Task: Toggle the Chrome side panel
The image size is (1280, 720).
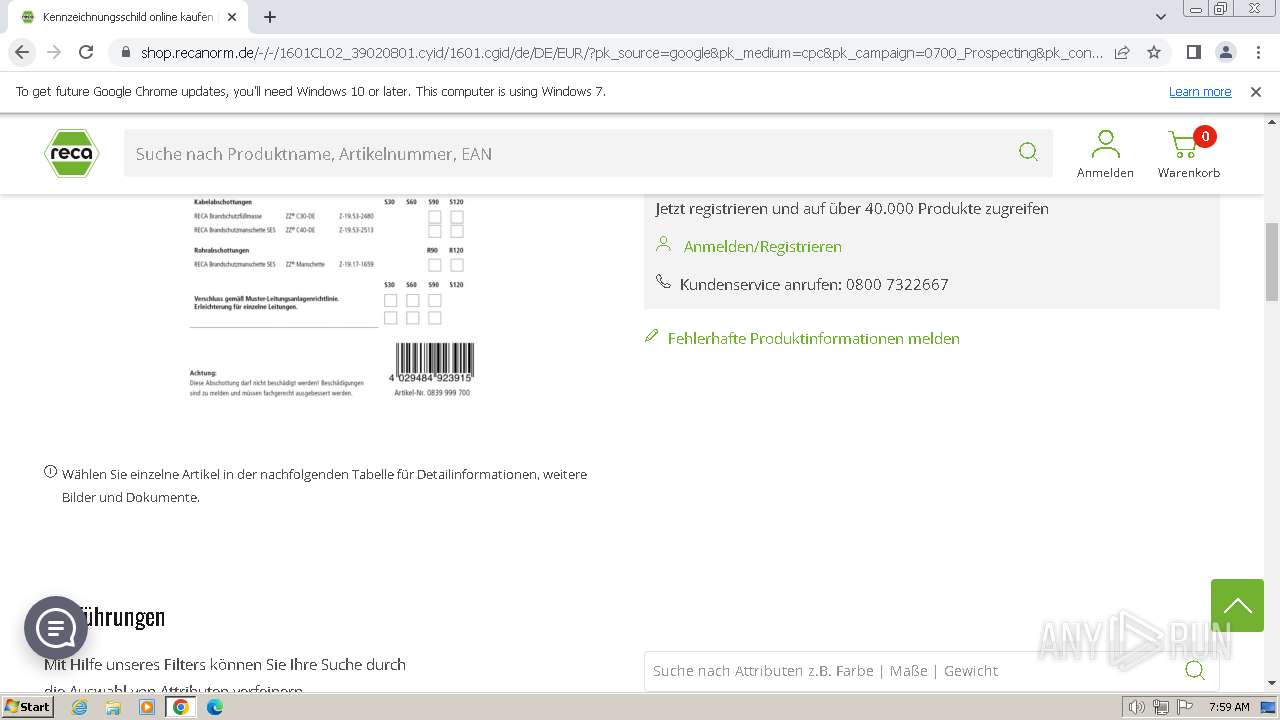Action: (x=1193, y=52)
